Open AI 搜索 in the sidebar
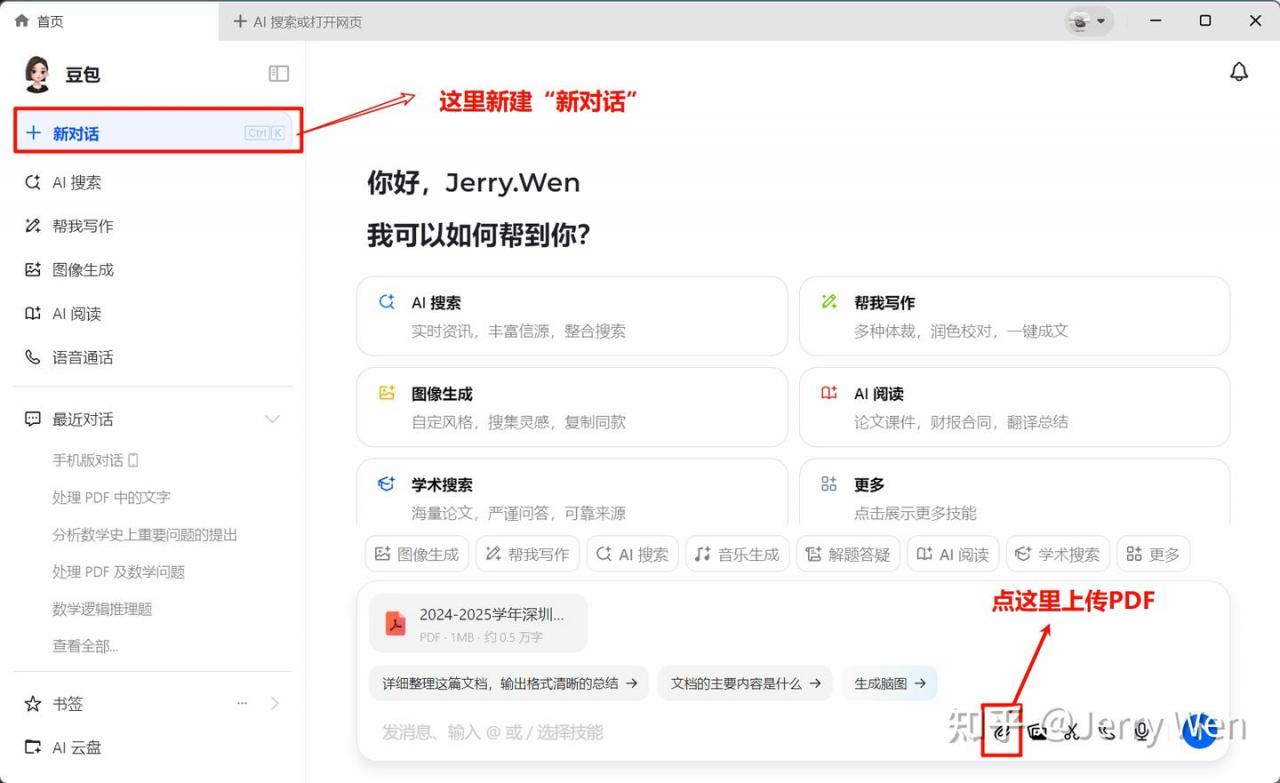Image resolution: width=1280 pixels, height=783 pixels. click(153, 182)
